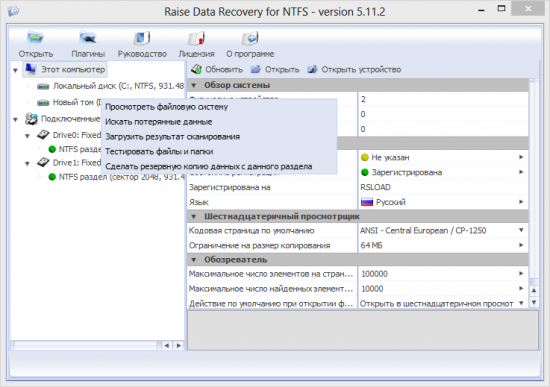The image size is (550, 387).
Task: Choose Сделать резервную копию данных menu item
Action: click(219, 166)
